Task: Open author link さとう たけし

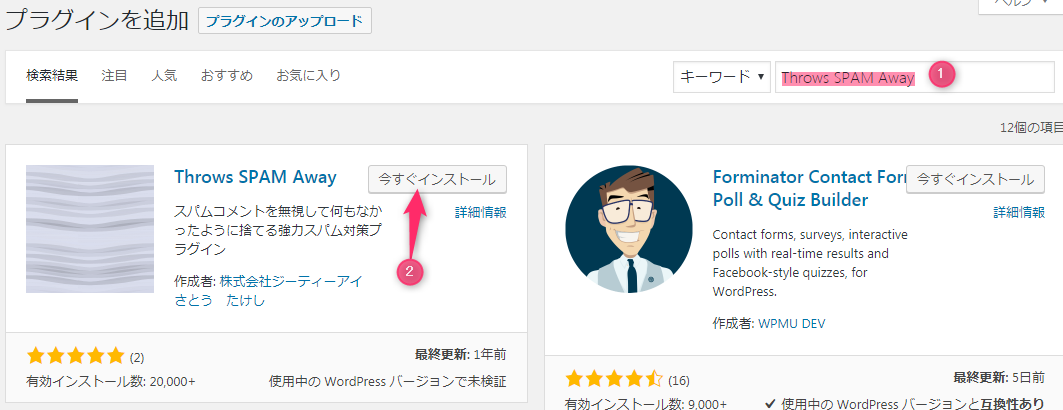Action: [220, 301]
